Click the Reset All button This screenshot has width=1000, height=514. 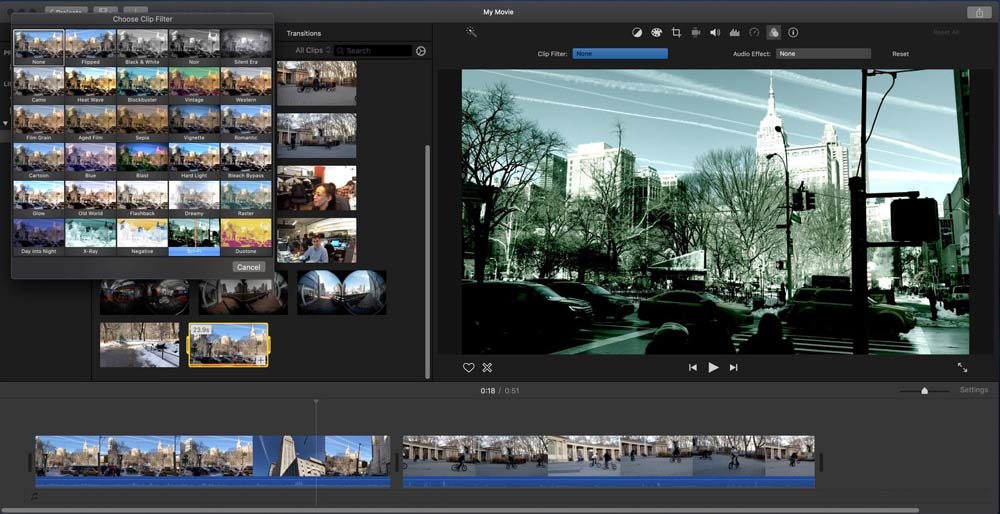tap(946, 33)
